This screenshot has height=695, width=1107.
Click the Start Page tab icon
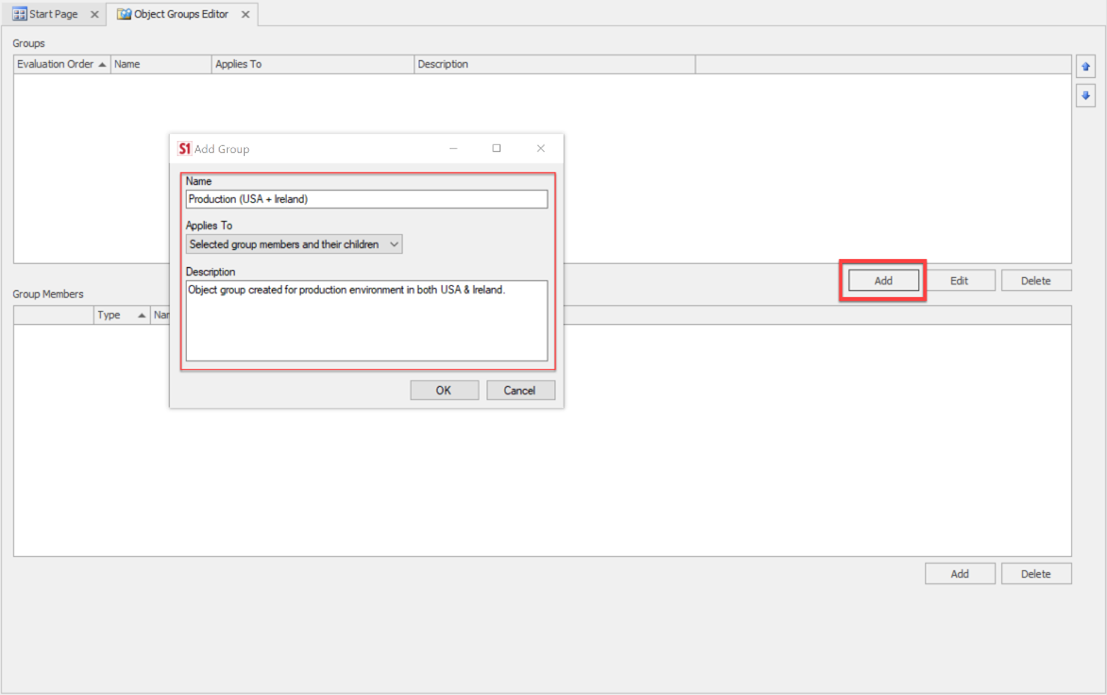[22, 14]
